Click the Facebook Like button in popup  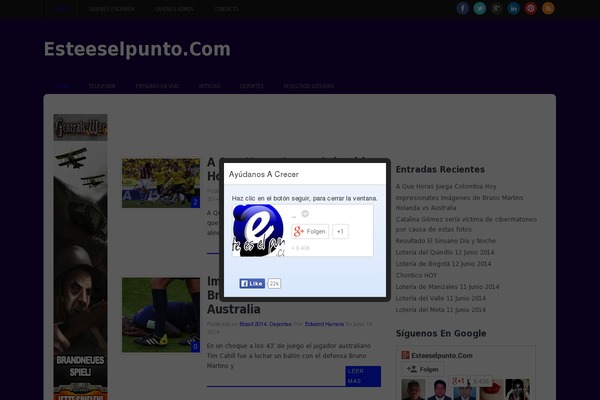pos(252,283)
